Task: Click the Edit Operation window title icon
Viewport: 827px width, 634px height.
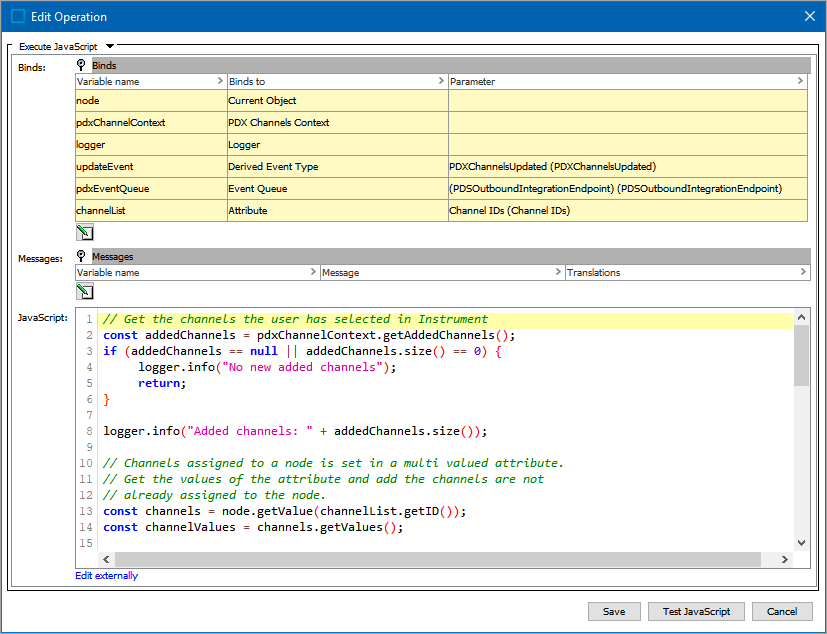Action: (x=18, y=16)
